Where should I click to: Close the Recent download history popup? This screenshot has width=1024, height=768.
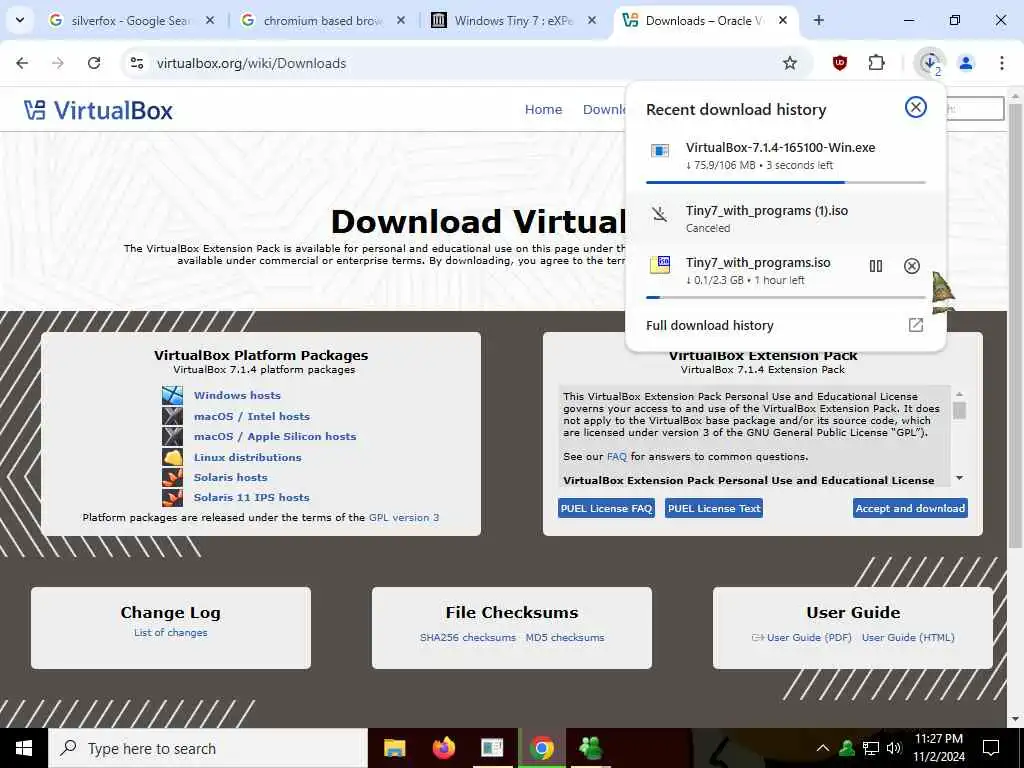pyautogui.click(x=916, y=107)
